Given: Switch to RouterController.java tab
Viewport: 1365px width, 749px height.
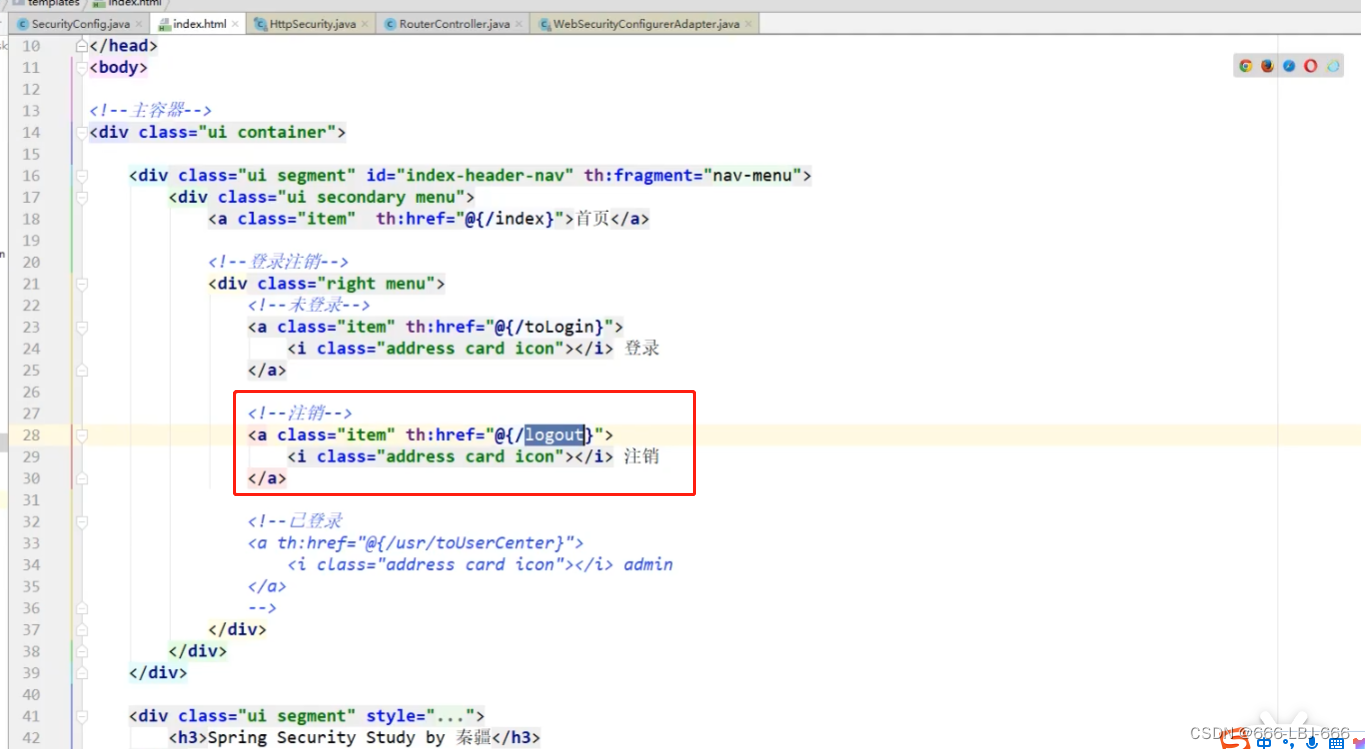Looking at the screenshot, I should tap(454, 24).
